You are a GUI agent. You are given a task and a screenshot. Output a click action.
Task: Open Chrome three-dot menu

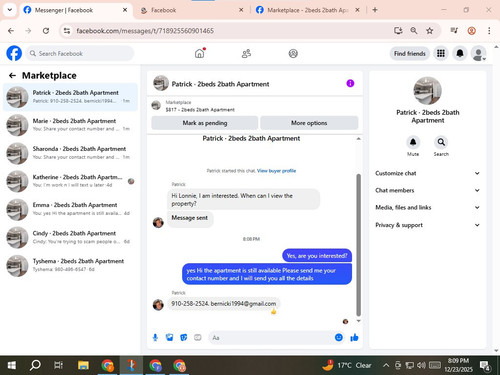489,31
